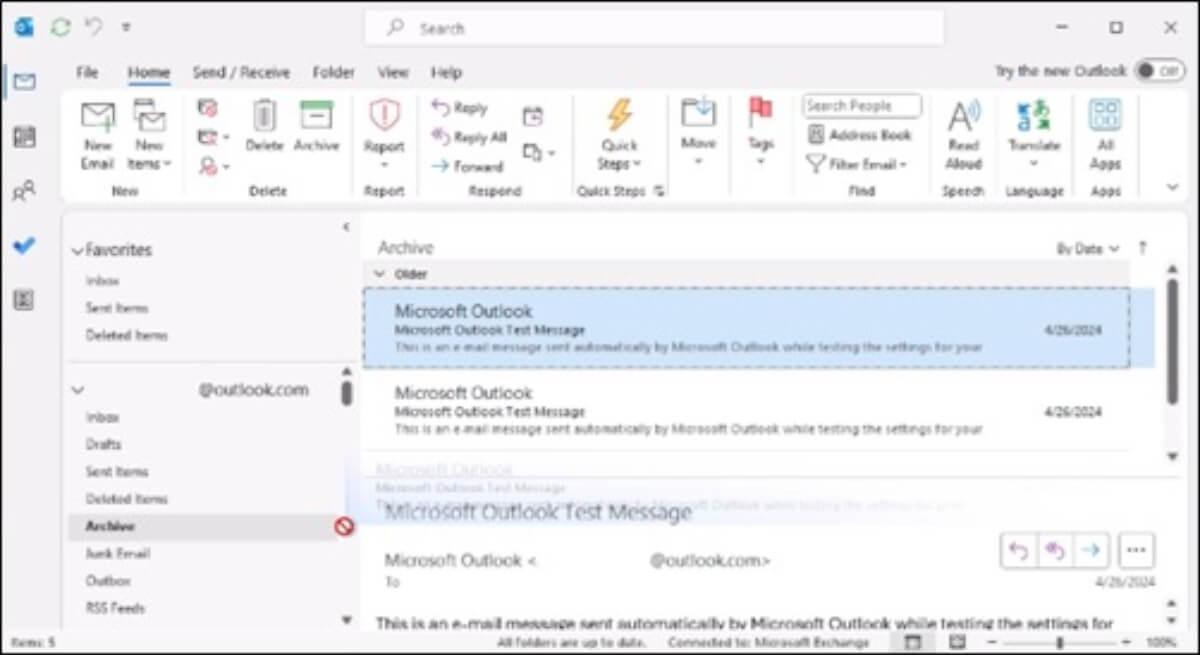Open the Customize Quick Access Toolbar dropdown

pos(126,27)
